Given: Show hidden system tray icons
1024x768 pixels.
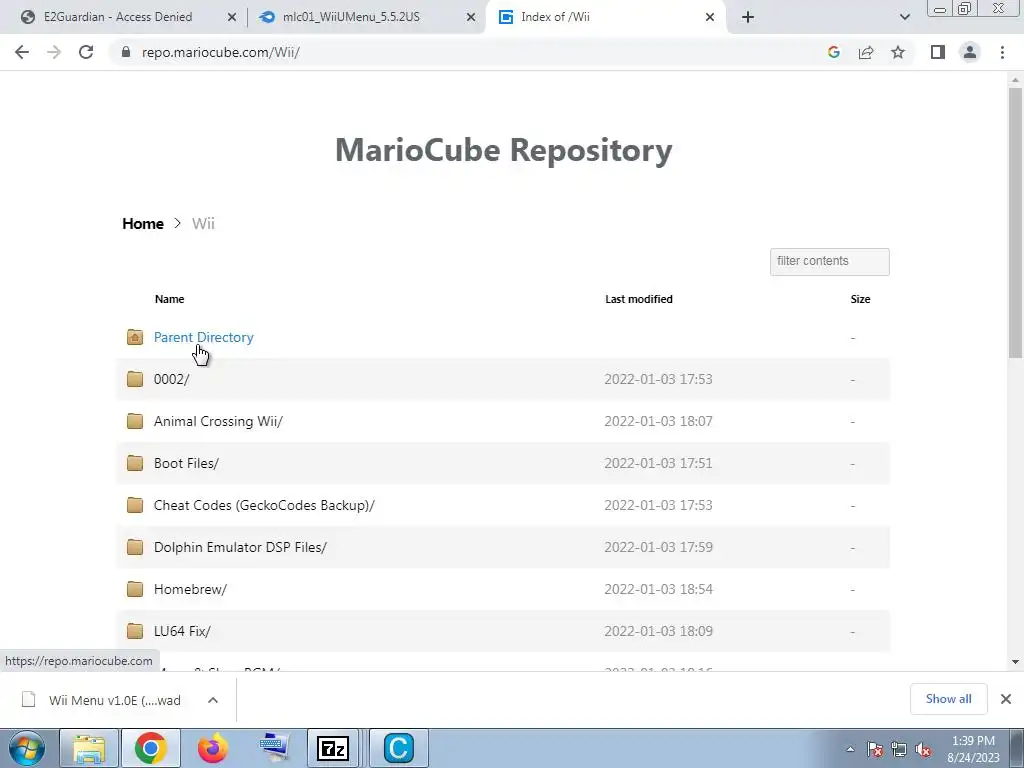Looking at the screenshot, I should click(850, 750).
